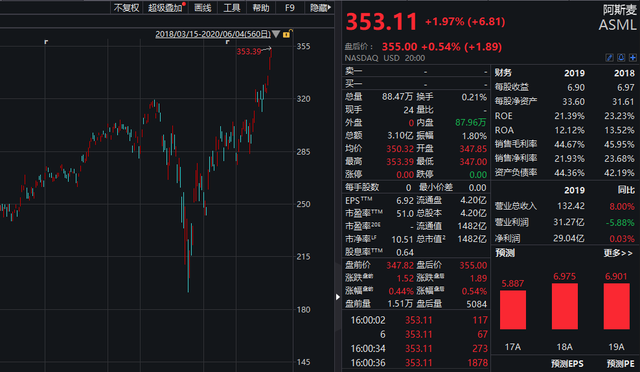
Task: Open 更多>> forecast details link
Action: coord(618,253)
